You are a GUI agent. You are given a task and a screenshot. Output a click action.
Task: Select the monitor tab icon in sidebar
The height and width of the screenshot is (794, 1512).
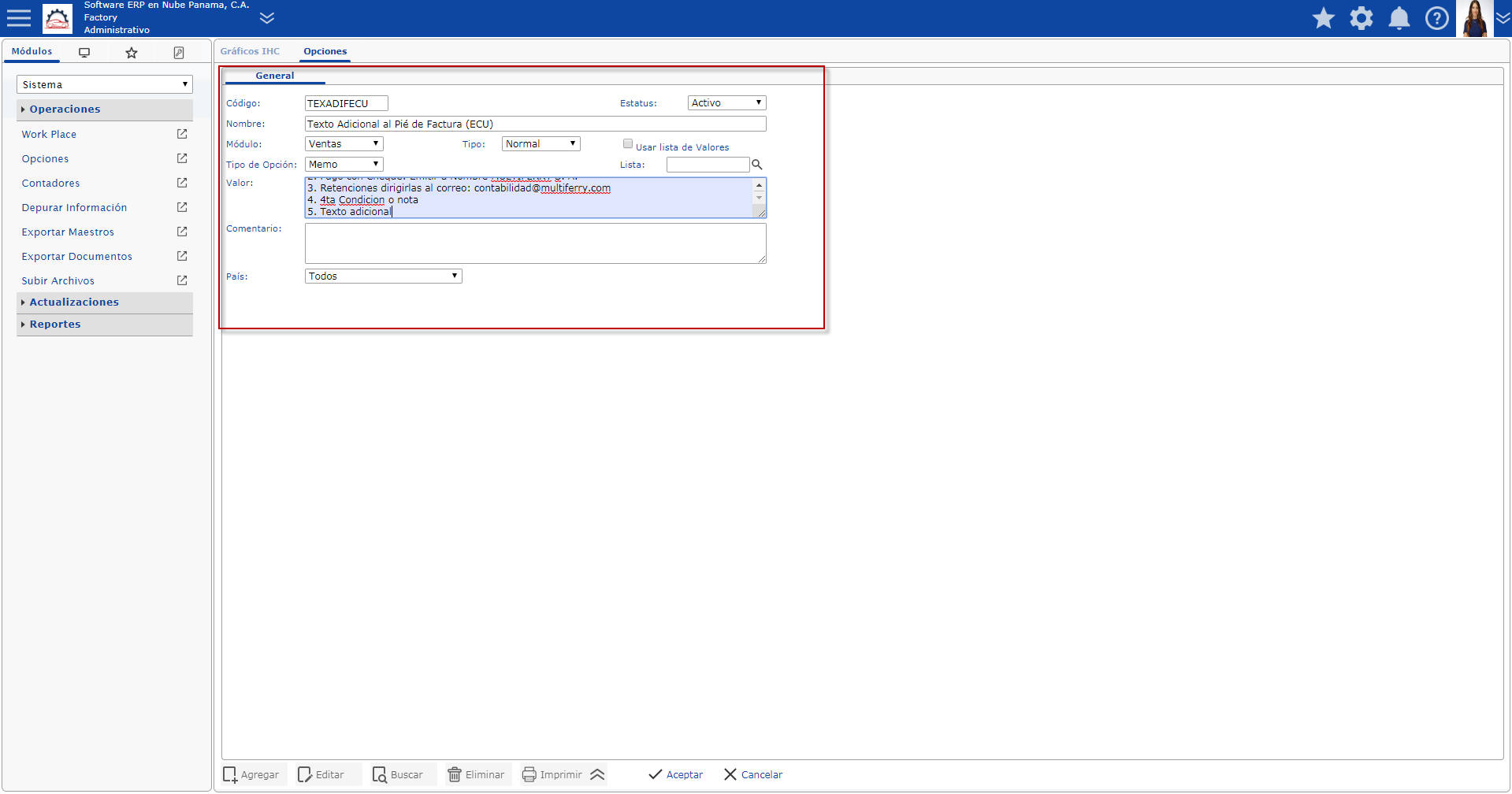coord(84,53)
